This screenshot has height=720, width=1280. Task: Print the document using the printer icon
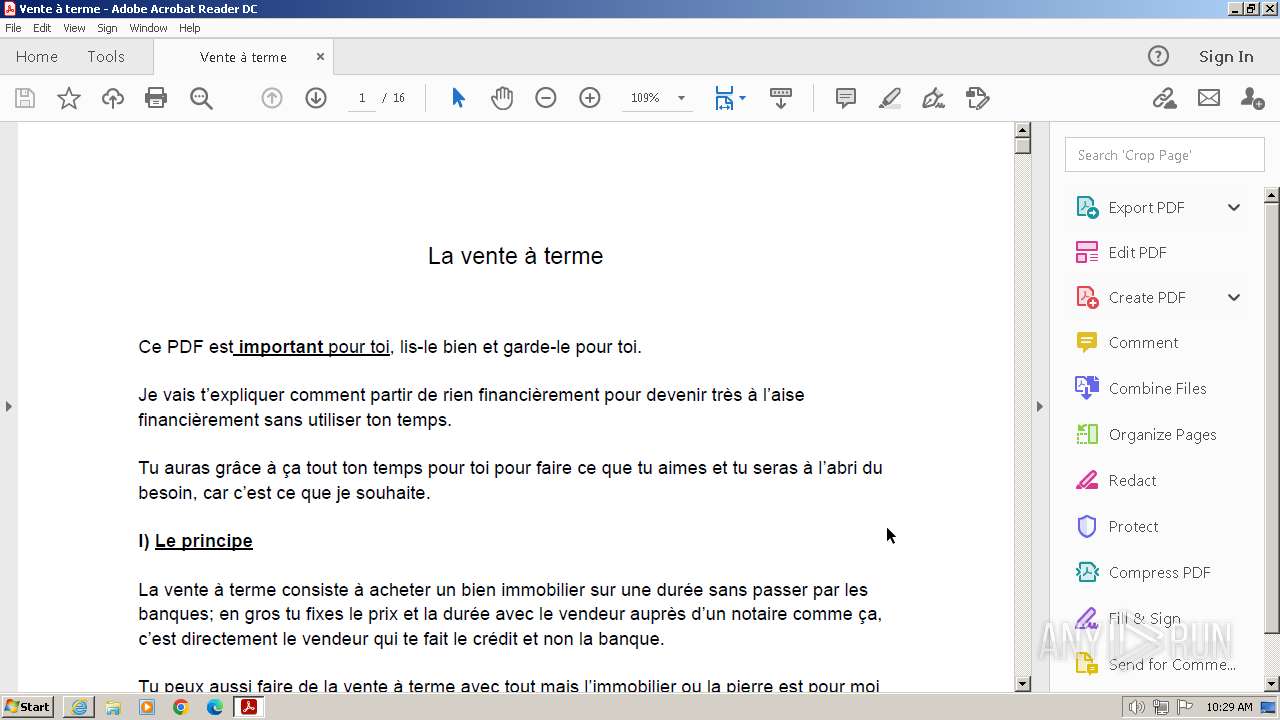pos(156,98)
